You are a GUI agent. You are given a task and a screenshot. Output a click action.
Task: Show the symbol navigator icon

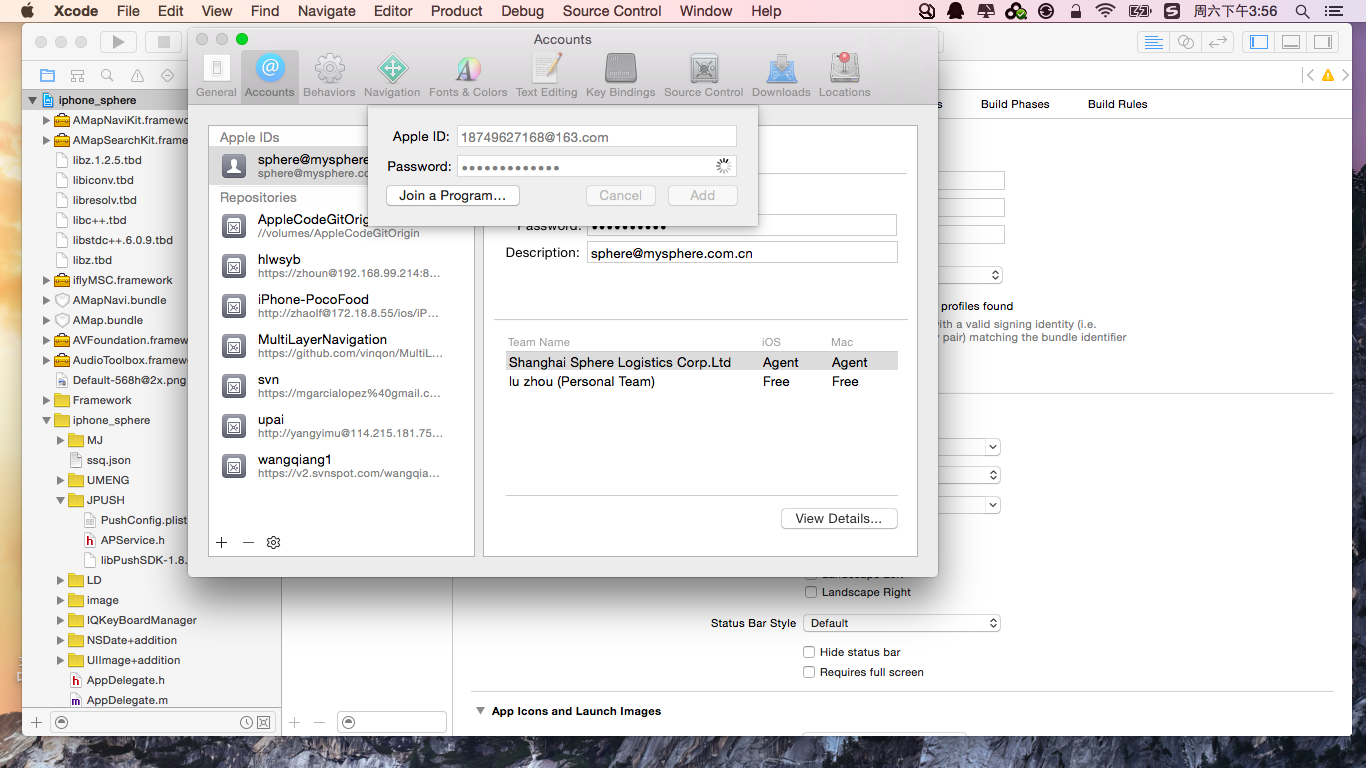pos(77,75)
